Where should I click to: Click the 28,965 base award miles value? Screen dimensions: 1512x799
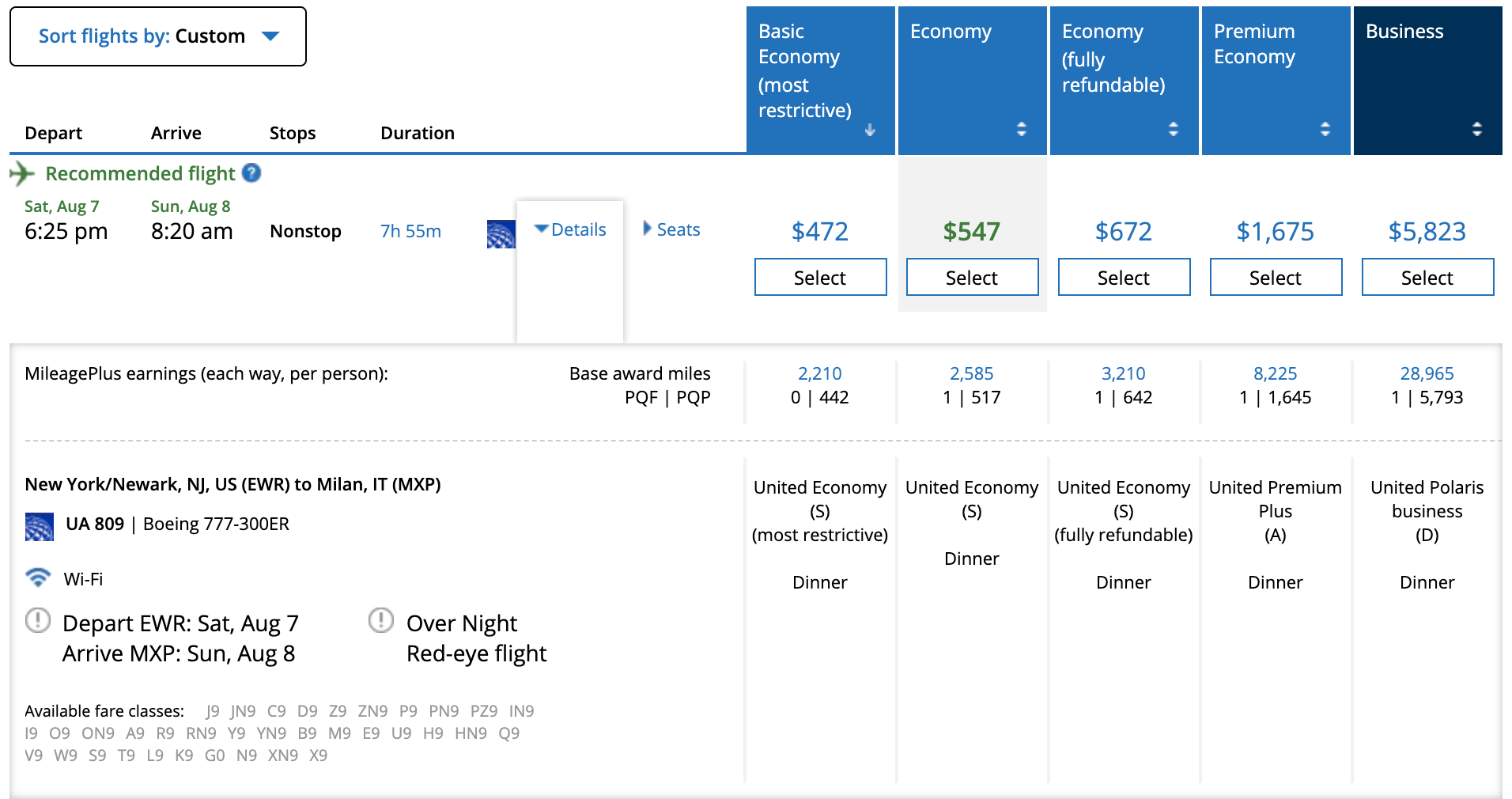[x=1427, y=373]
